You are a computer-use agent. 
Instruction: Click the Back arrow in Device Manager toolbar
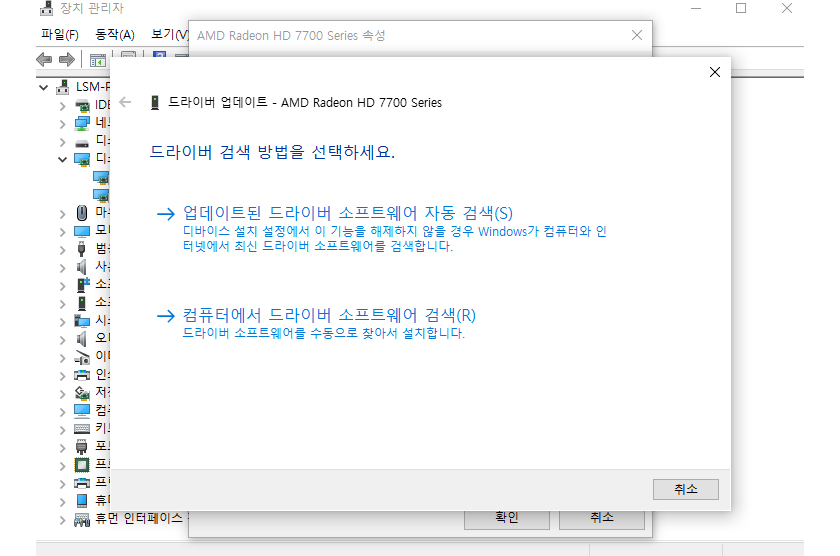[x=44, y=59]
